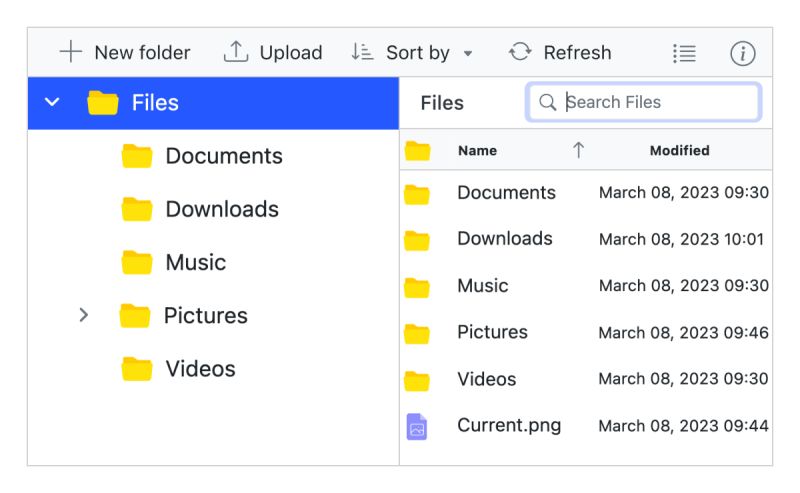Click the Refresh text button
The image size is (800, 493).
pyautogui.click(x=577, y=53)
